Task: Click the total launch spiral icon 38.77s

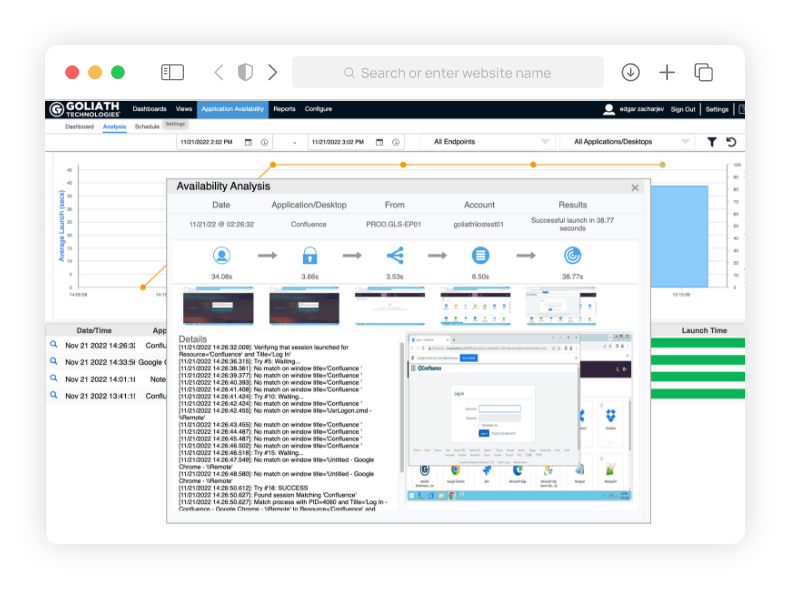Action: (x=572, y=255)
